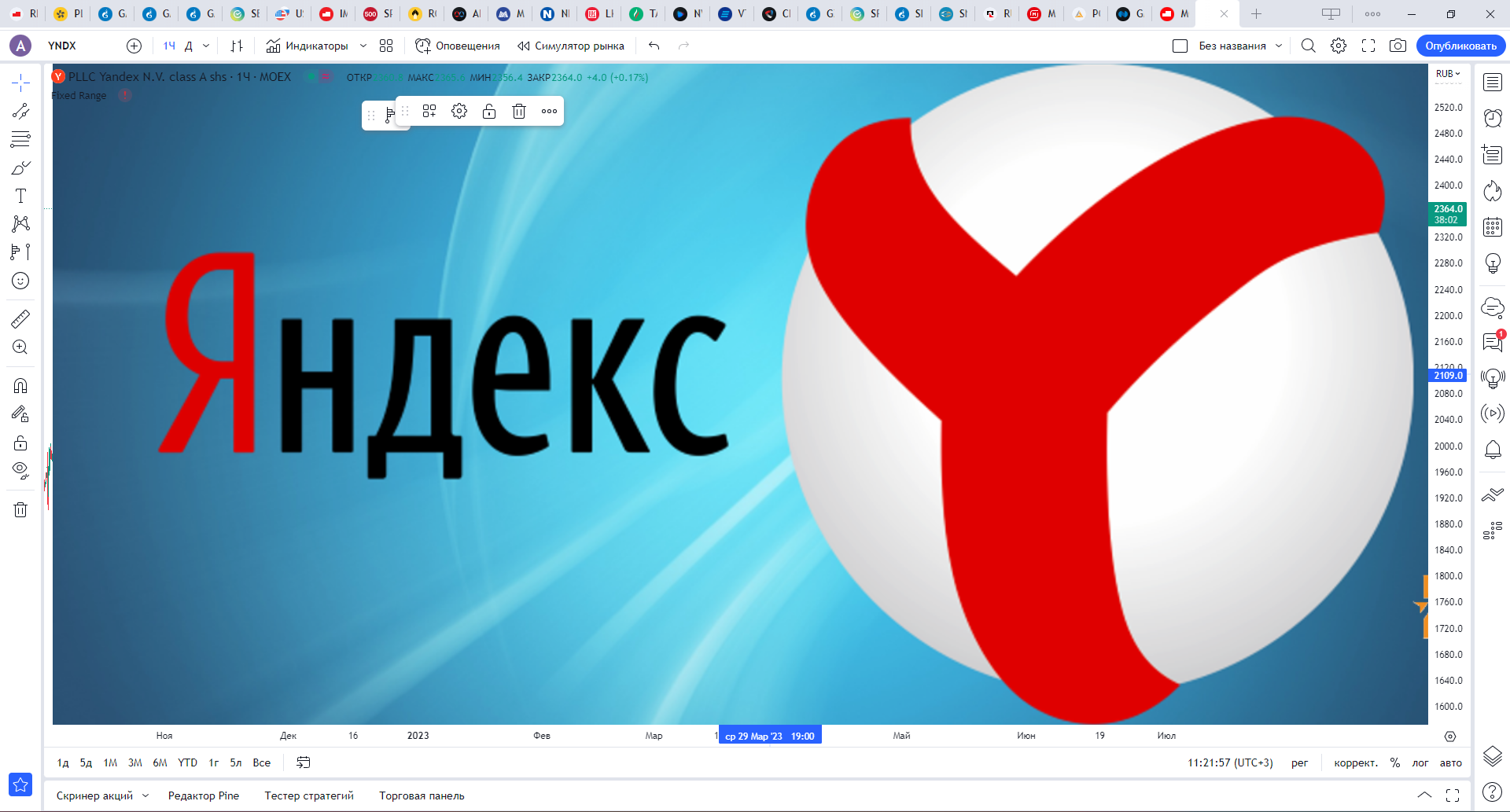Open drawing settings gear in floating toolbar
1510x812 pixels.
click(459, 111)
